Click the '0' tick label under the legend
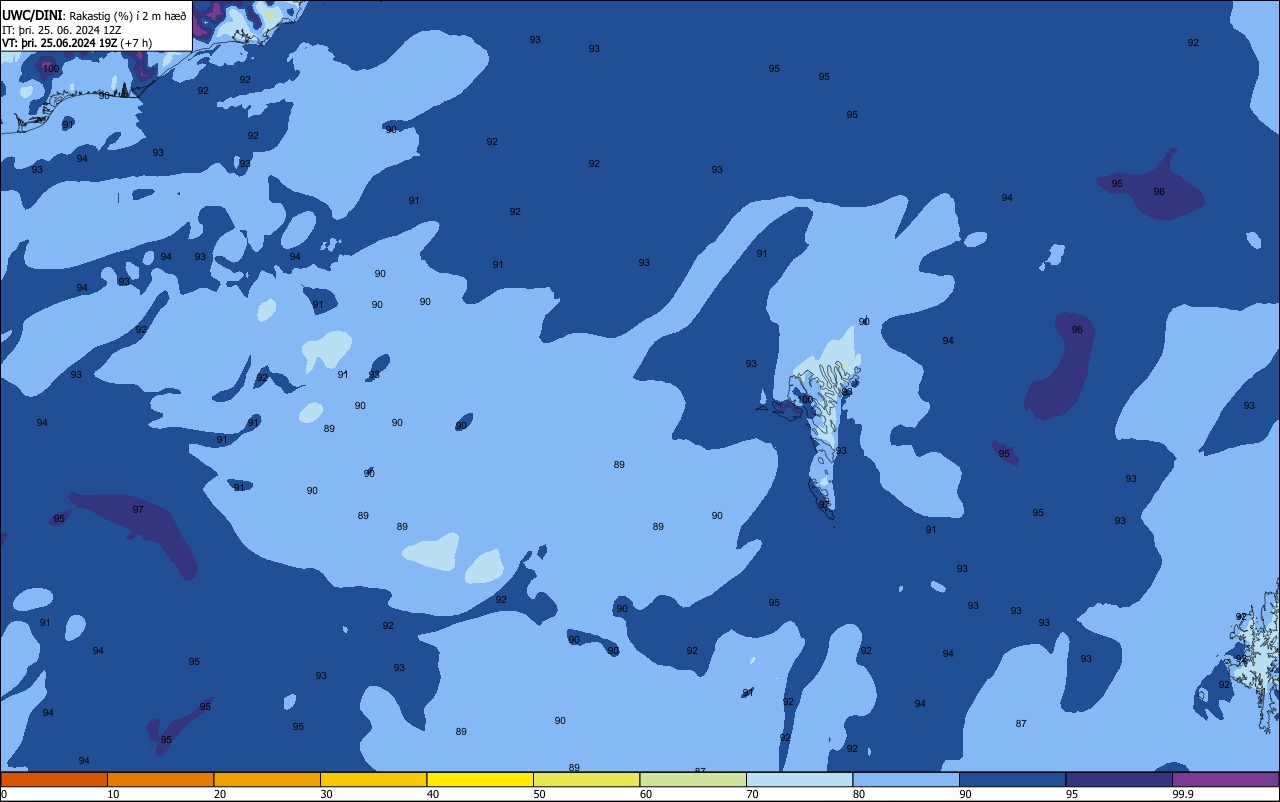This screenshot has height=802, width=1280. tap(4, 794)
